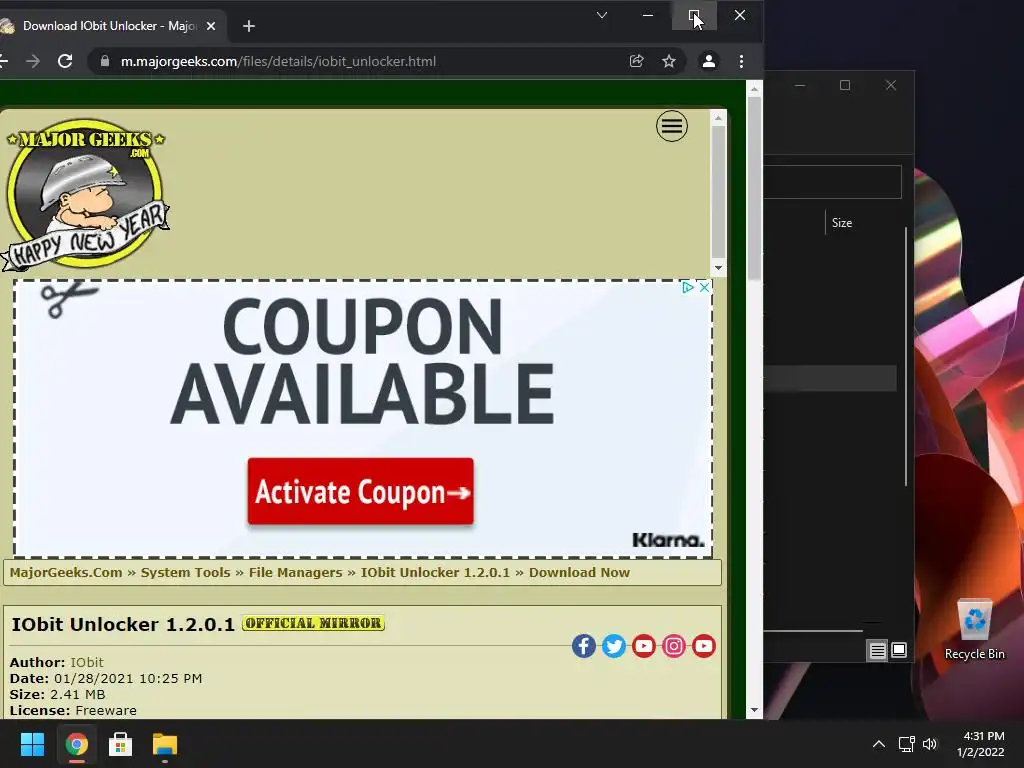1024x768 pixels.
Task: Click the Download Now breadcrumb link
Action: tap(579, 573)
